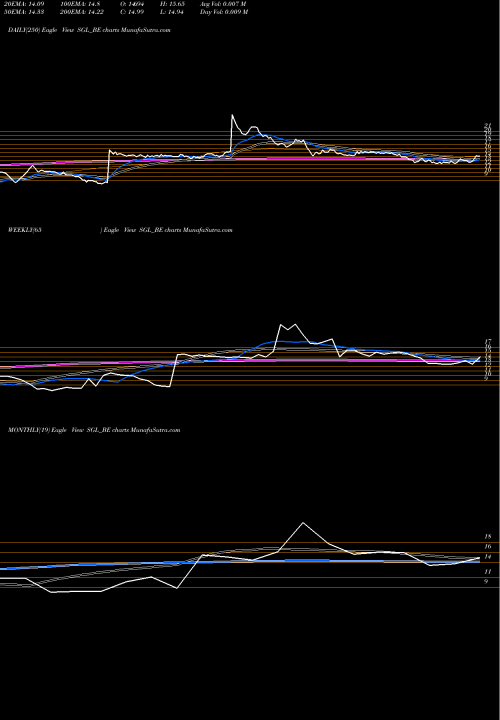Click the Avg Vol readout

point(223,4)
